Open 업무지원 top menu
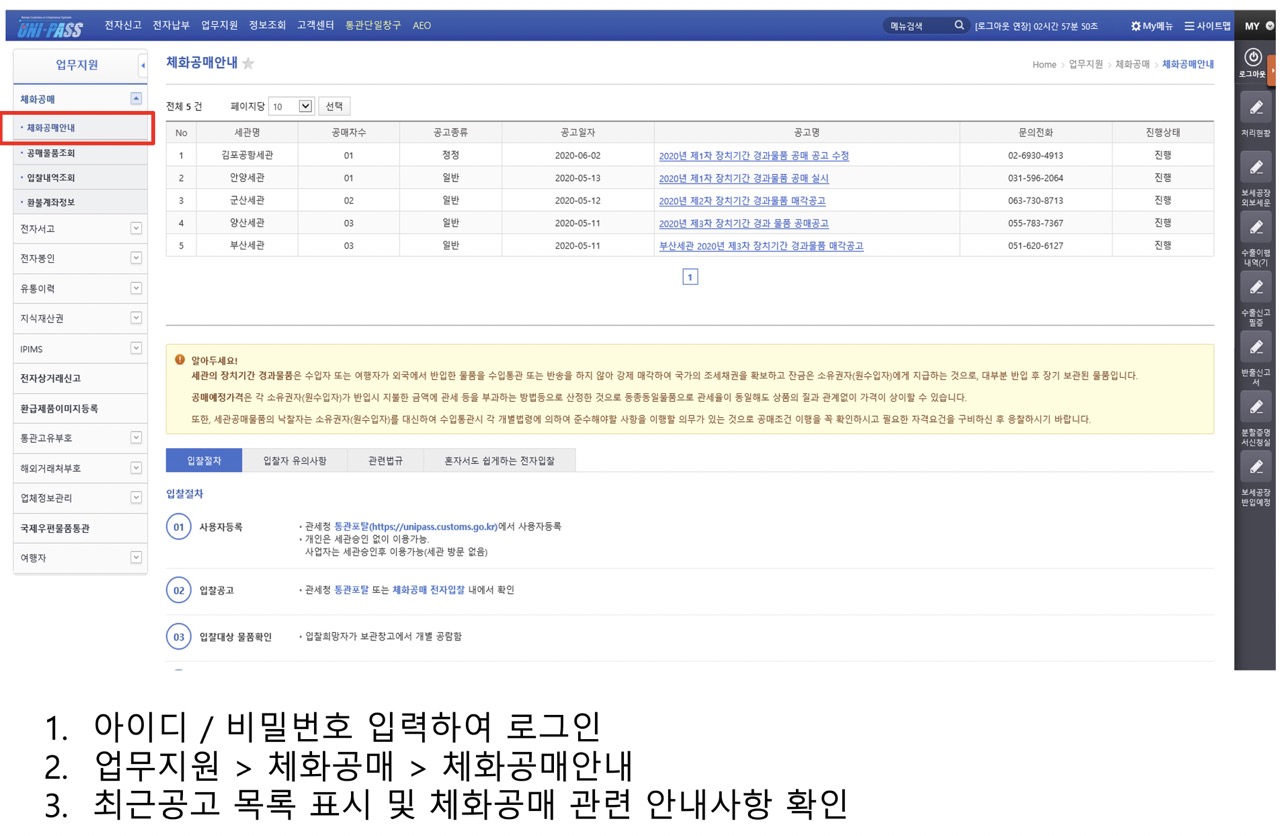 click(x=219, y=26)
